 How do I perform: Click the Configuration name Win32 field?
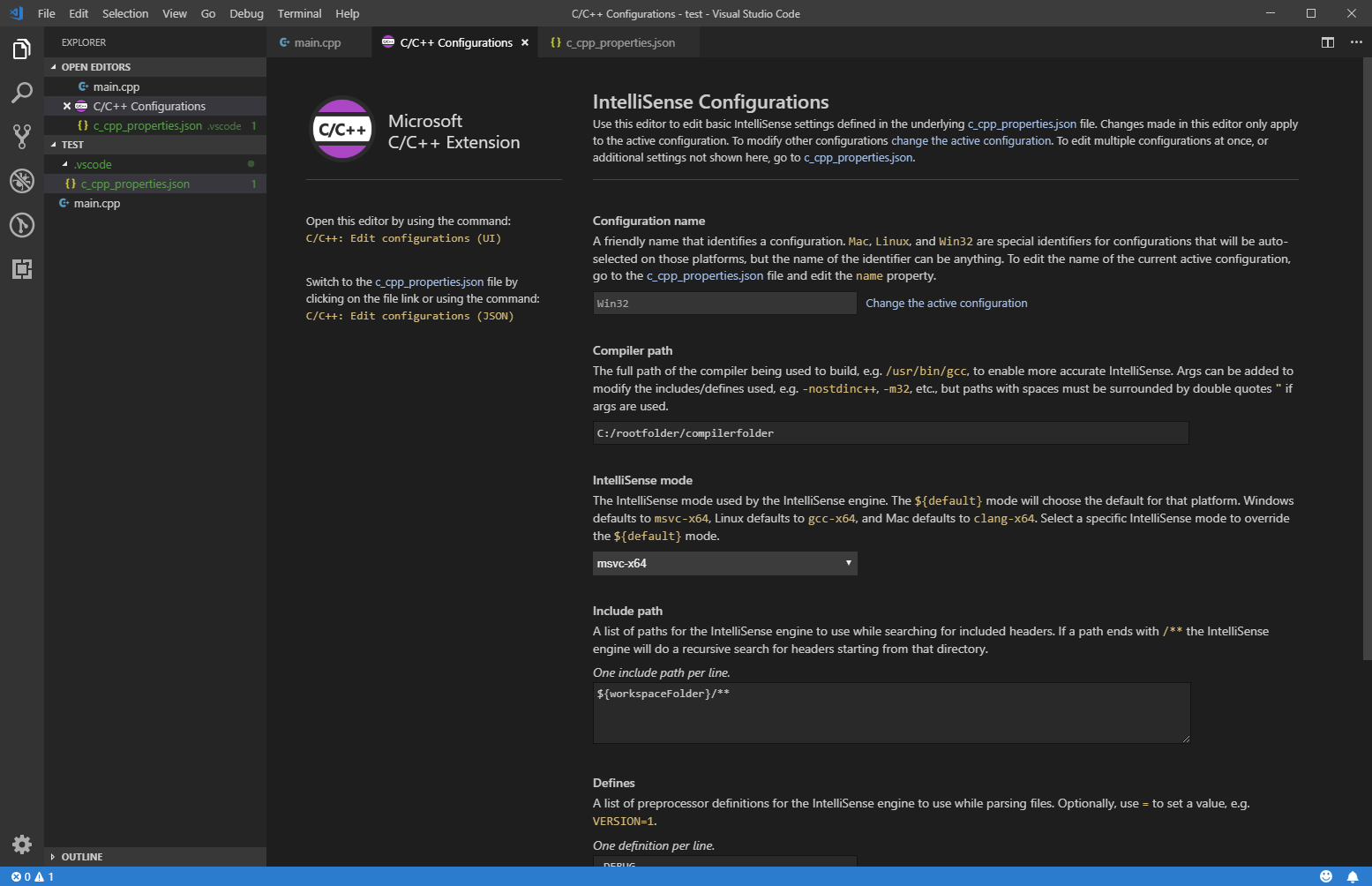(723, 303)
